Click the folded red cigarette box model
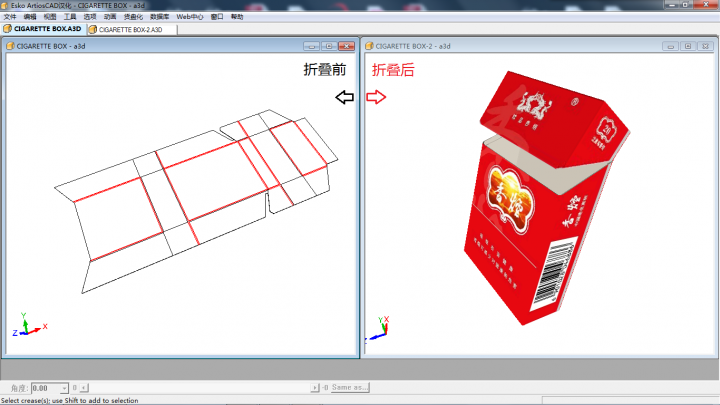Viewport: 720px width, 405px height. point(540,200)
